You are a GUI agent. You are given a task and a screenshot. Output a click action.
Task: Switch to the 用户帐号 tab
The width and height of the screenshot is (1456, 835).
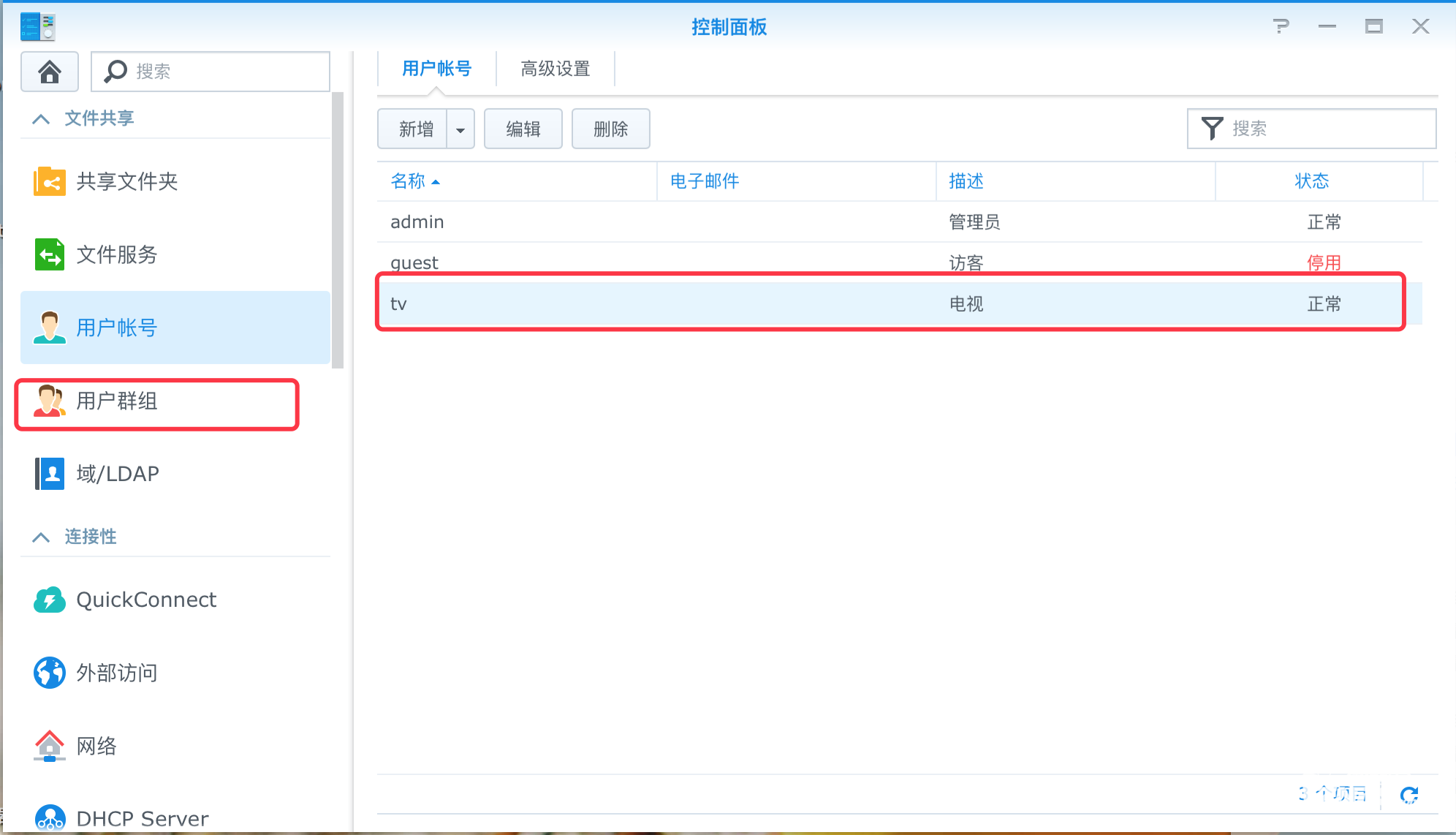pyautogui.click(x=437, y=69)
